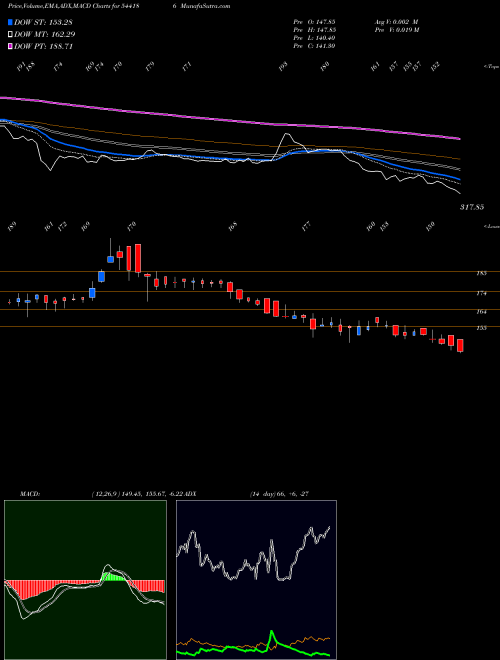This screenshot has height=660, width=500.
Task: Click the 168 low label above candles
Action: pos(233,226)
